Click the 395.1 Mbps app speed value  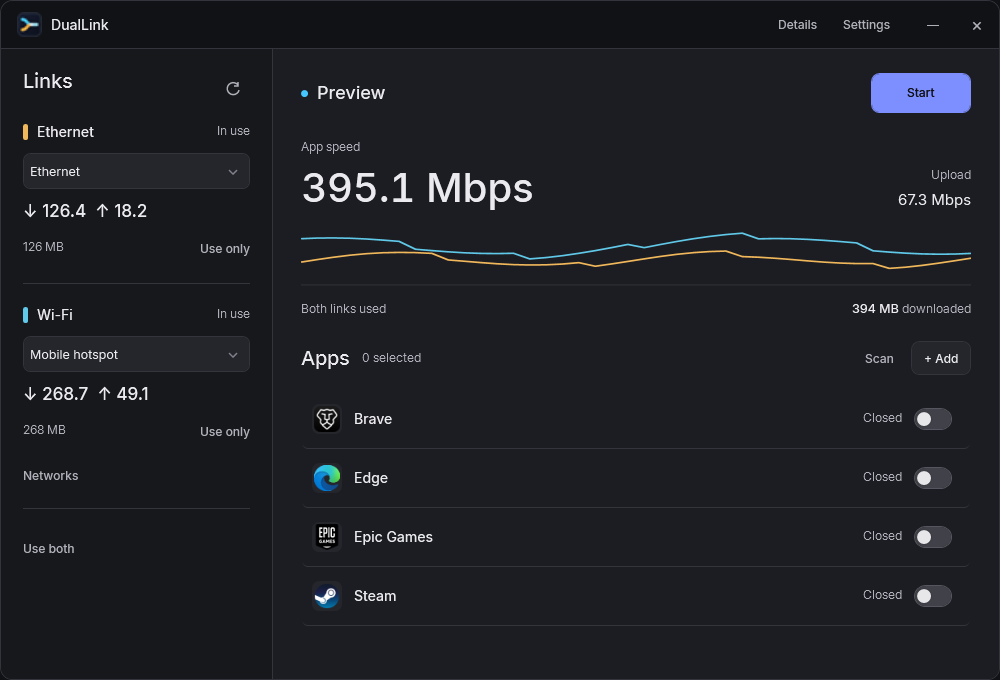[x=417, y=188]
